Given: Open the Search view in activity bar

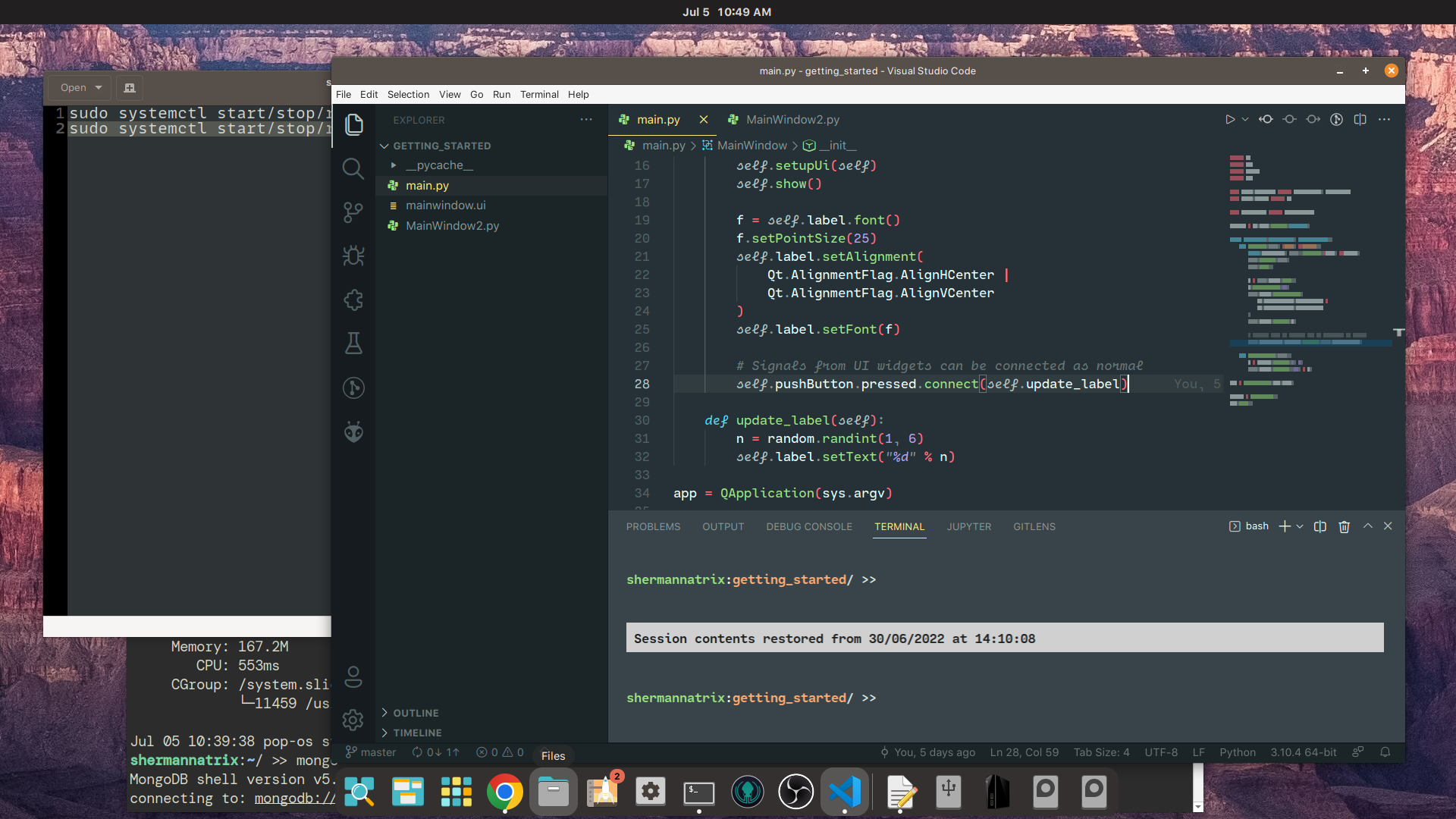Looking at the screenshot, I should point(353,168).
